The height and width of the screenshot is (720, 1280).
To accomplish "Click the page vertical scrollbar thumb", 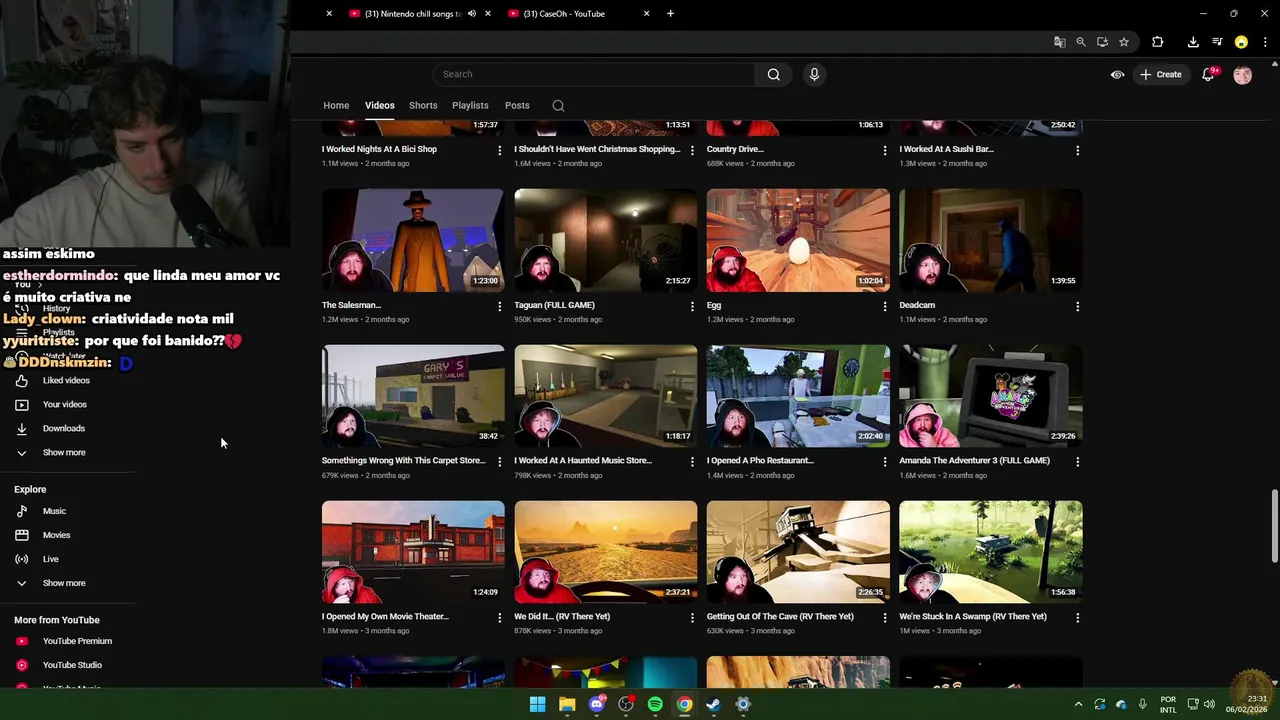I will click(1274, 527).
